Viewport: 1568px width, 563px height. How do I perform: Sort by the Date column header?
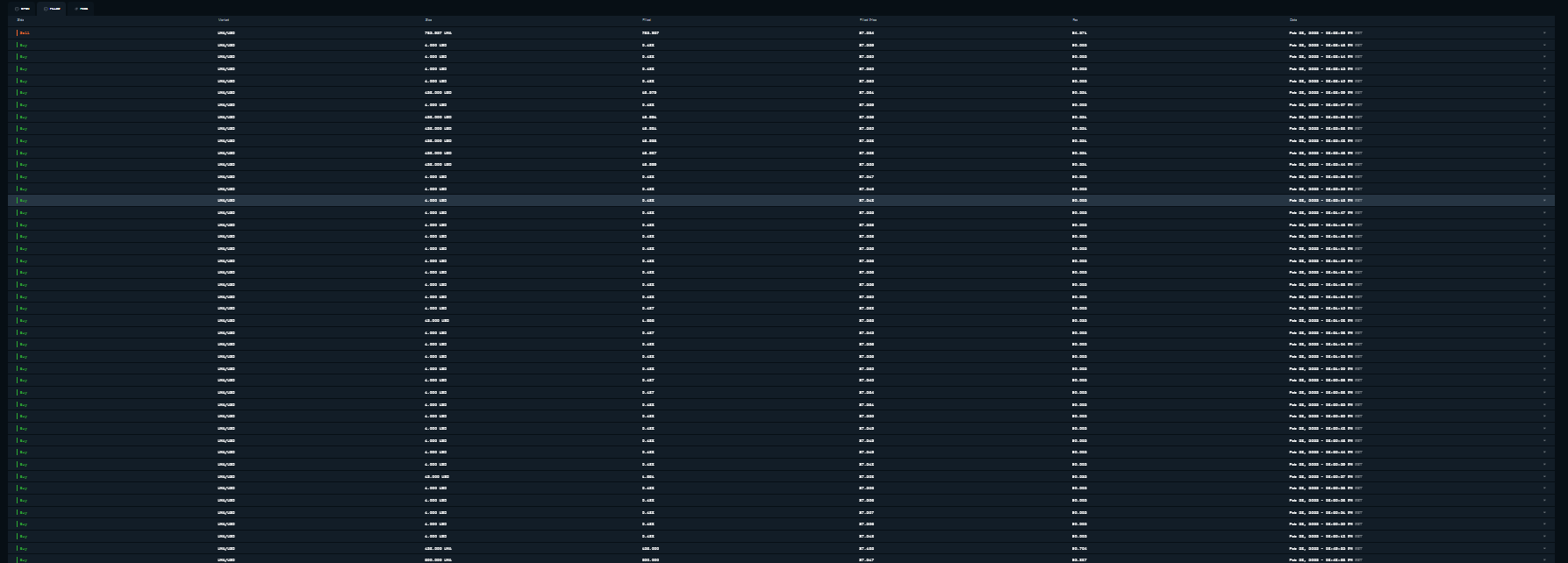(1293, 19)
